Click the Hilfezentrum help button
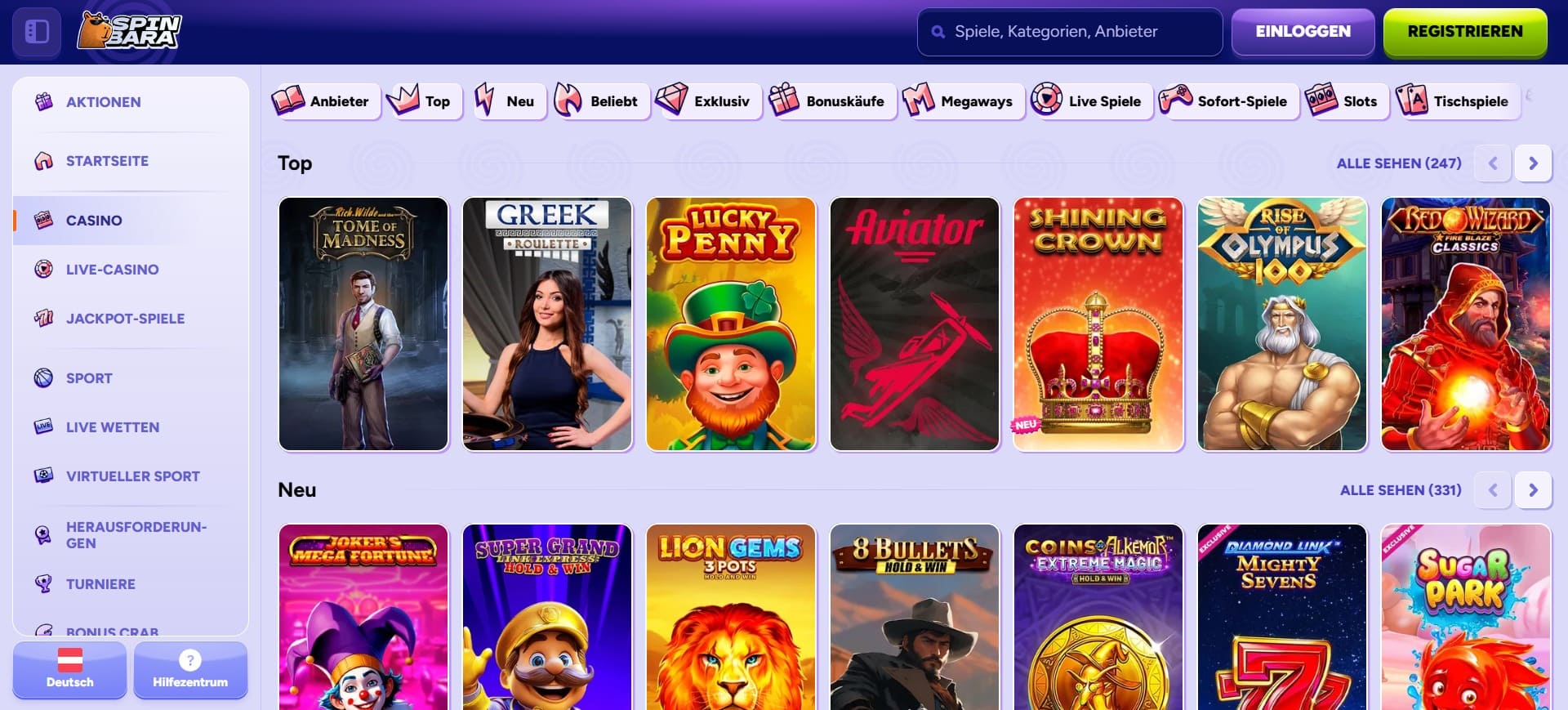Screen dimensions: 1568x710 [190, 670]
